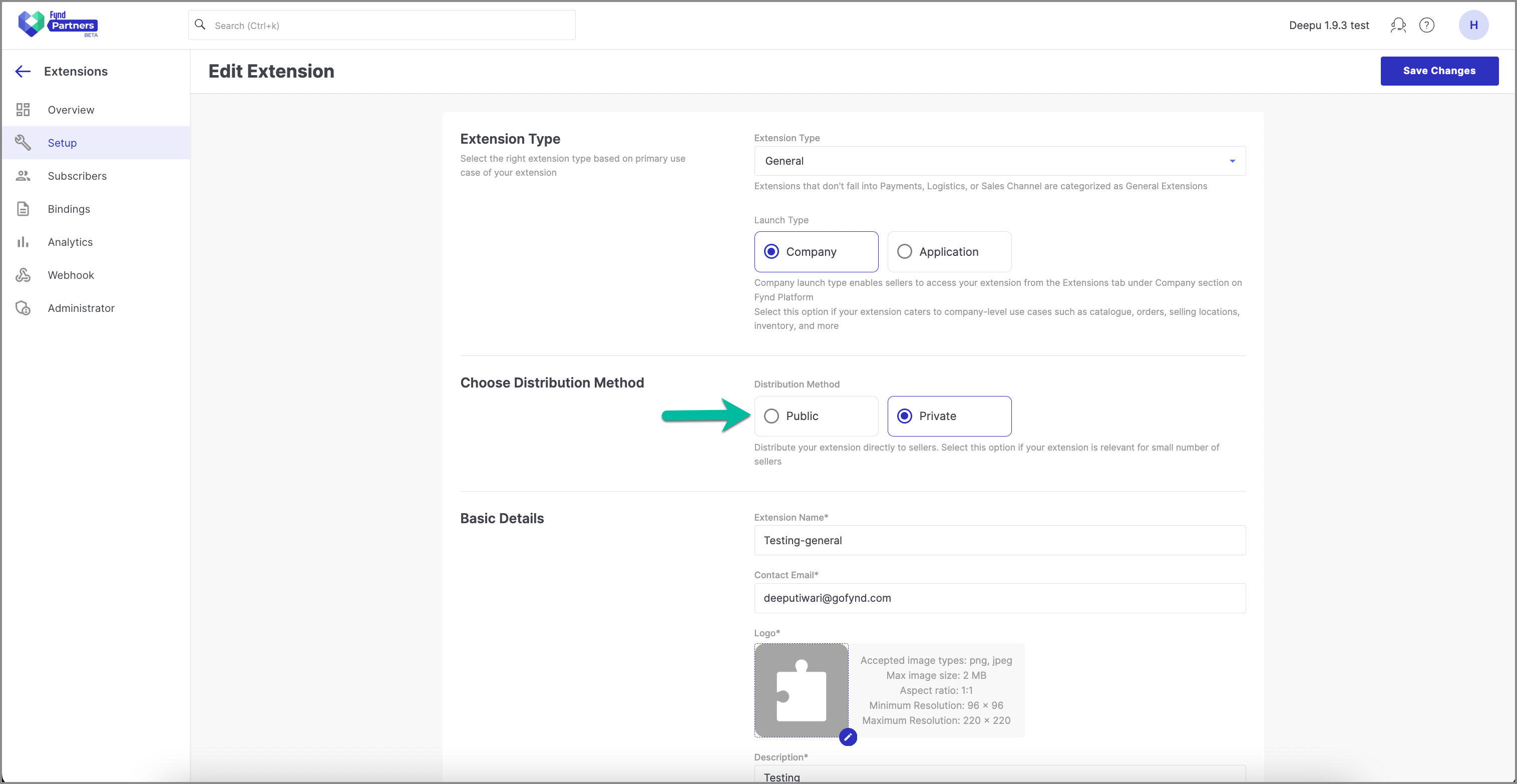Viewport: 1517px width, 784px height.
Task: Open the user avatar H
Action: click(x=1473, y=26)
